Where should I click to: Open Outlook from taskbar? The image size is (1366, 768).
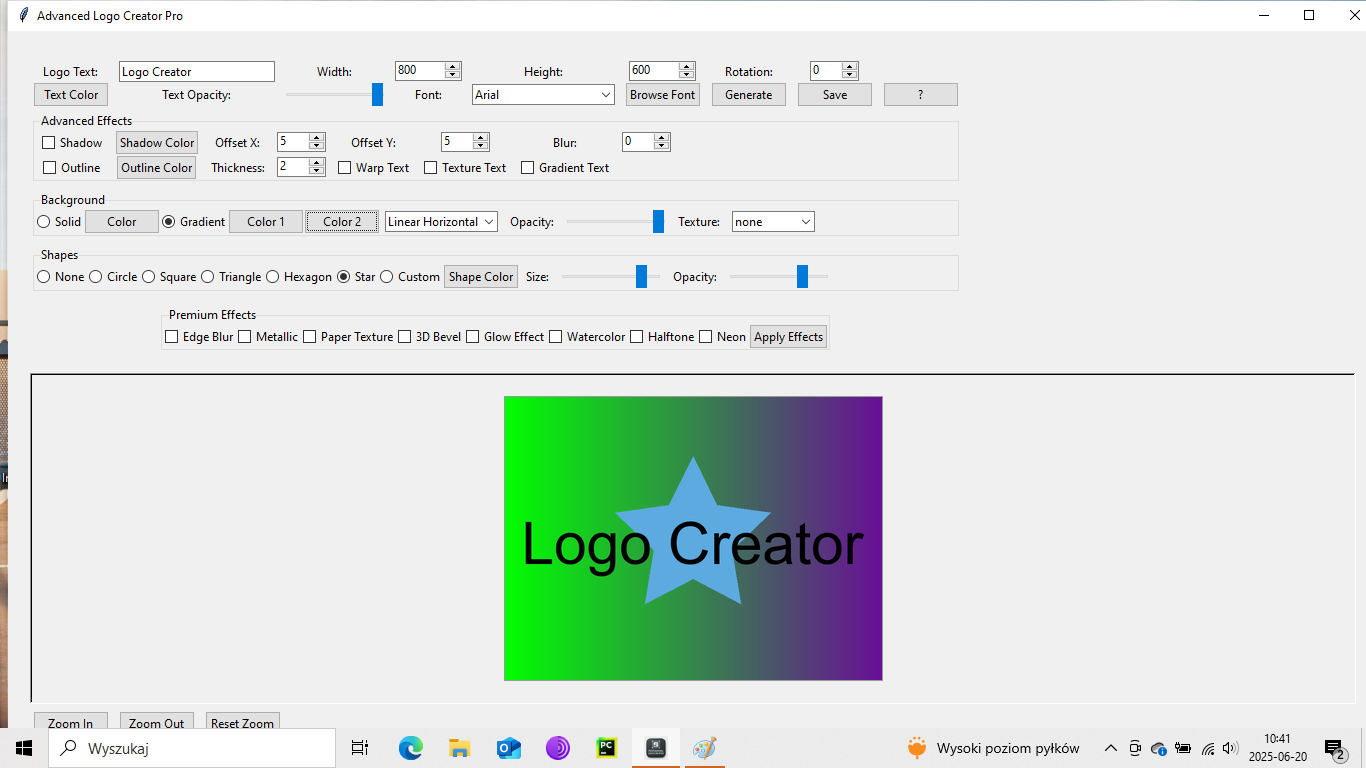point(508,748)
